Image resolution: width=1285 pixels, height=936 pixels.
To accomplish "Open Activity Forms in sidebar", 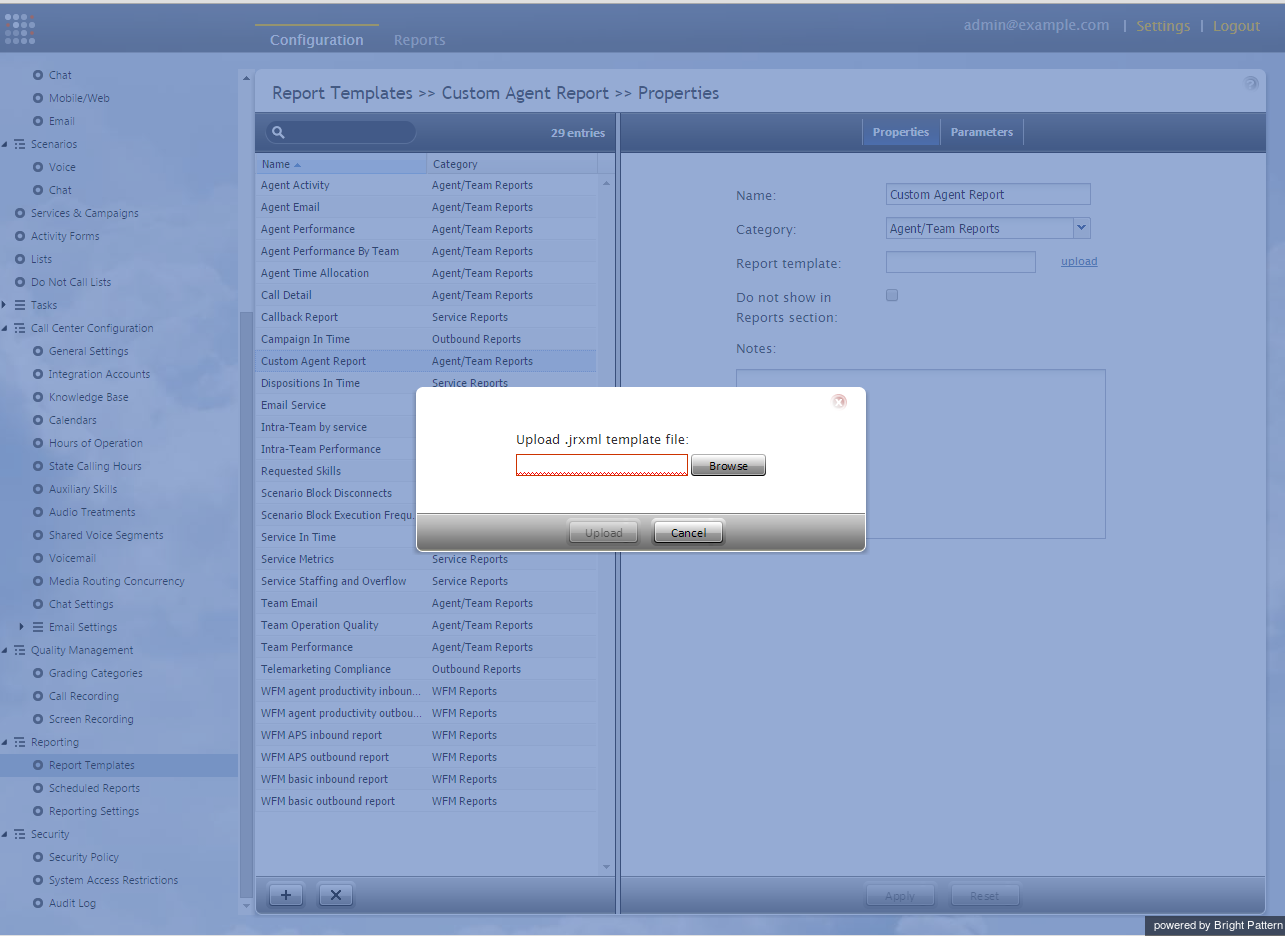I will pyautogui.click(x=64, y=236).
